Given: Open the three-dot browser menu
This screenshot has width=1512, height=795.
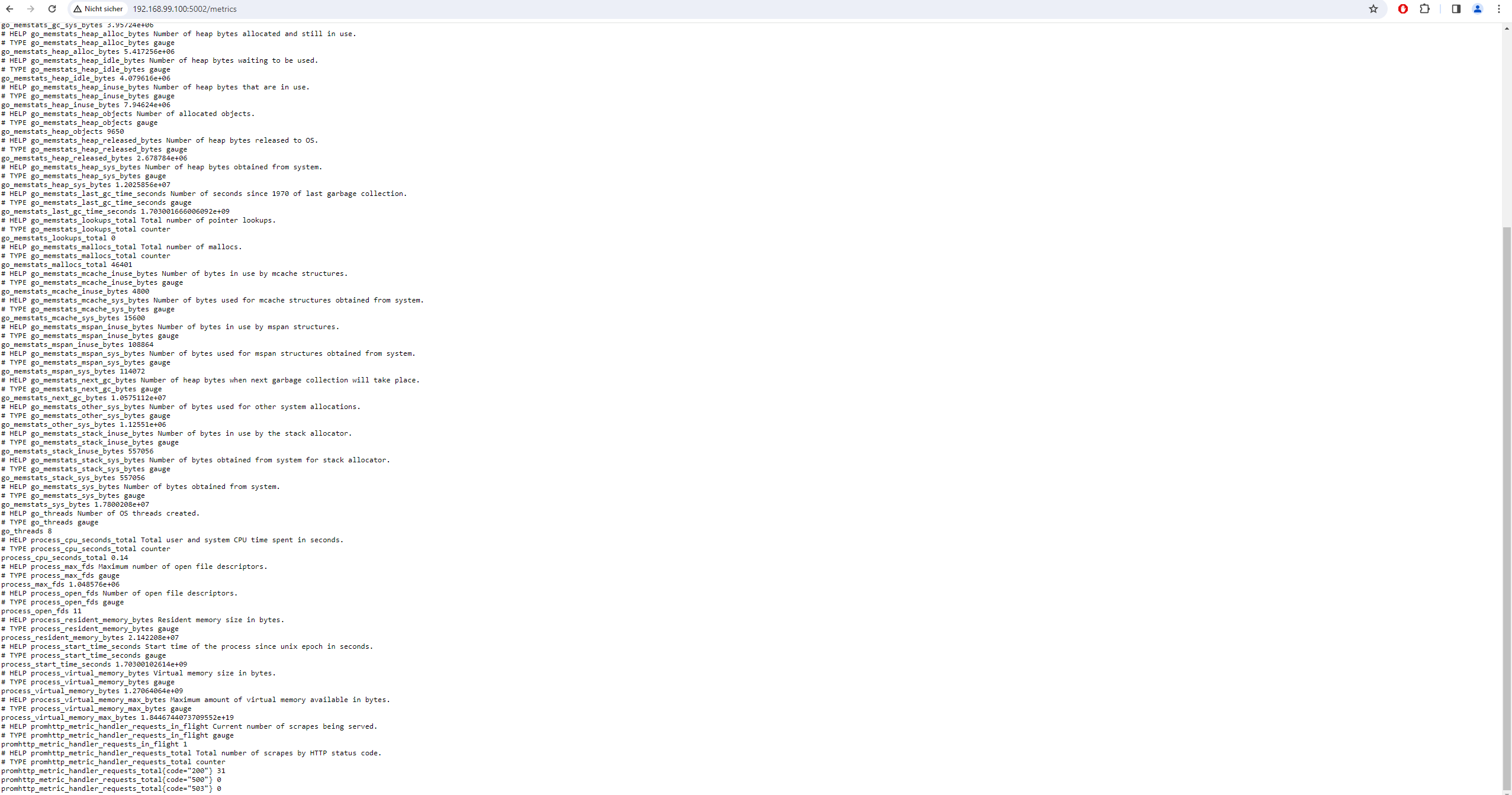Looking at the screenshot, I should pos(1499,9).
